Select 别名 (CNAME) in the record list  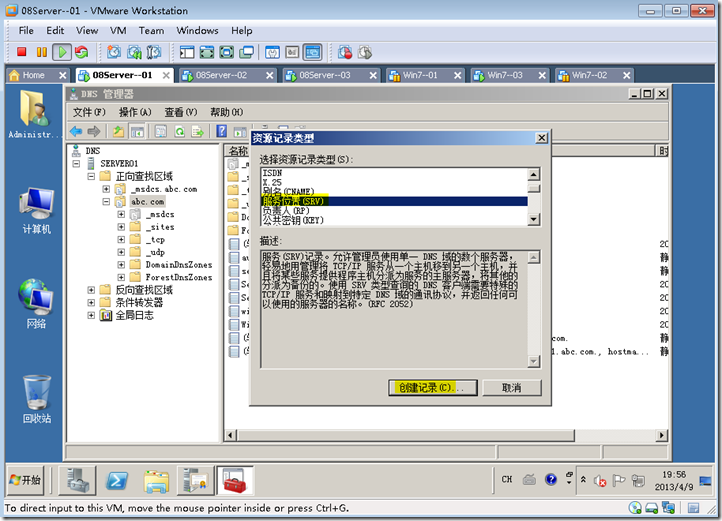click(289, 191)
